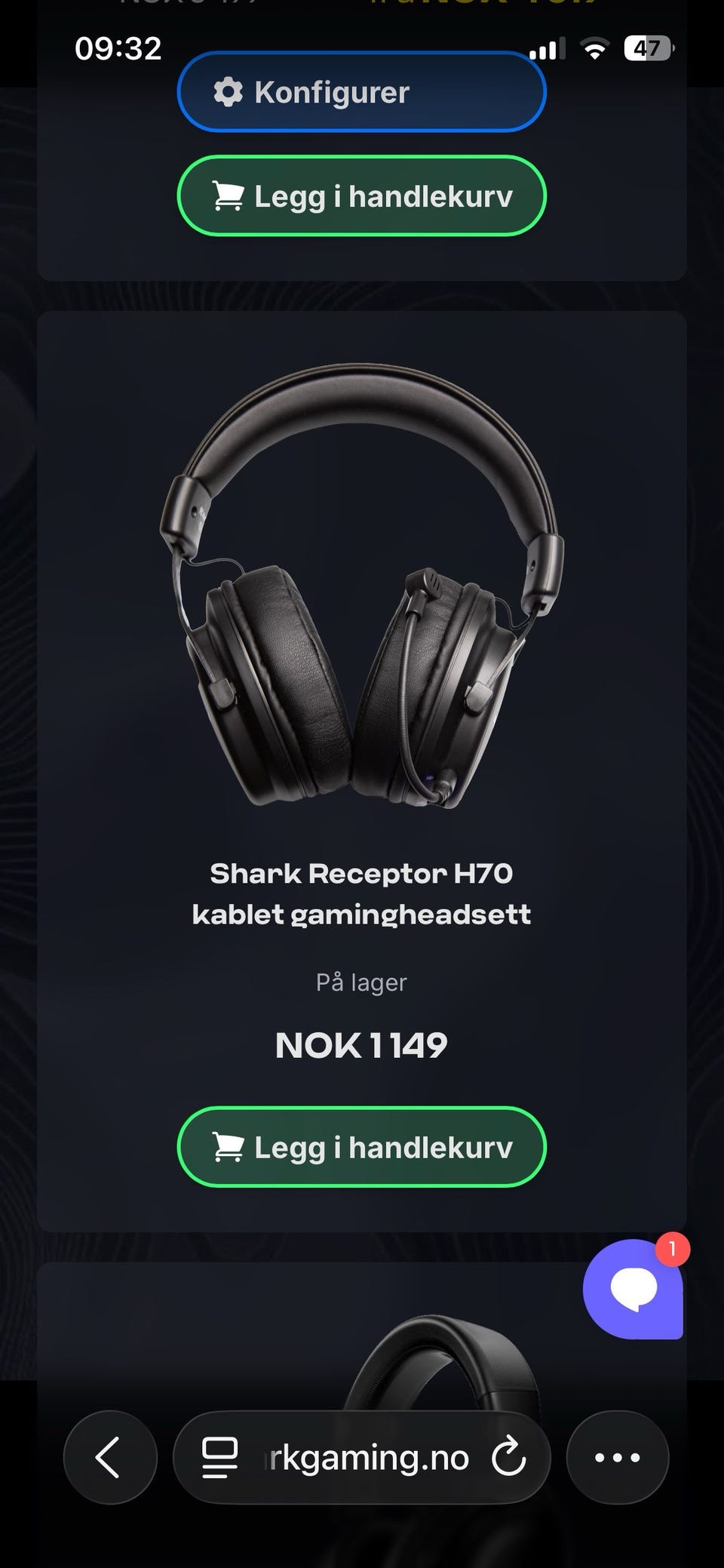This screenshot has width=724, height=1568.
Task: Open Shark Receptor H70 headset image
Action: pyautogui.click(x=361, y=586)
